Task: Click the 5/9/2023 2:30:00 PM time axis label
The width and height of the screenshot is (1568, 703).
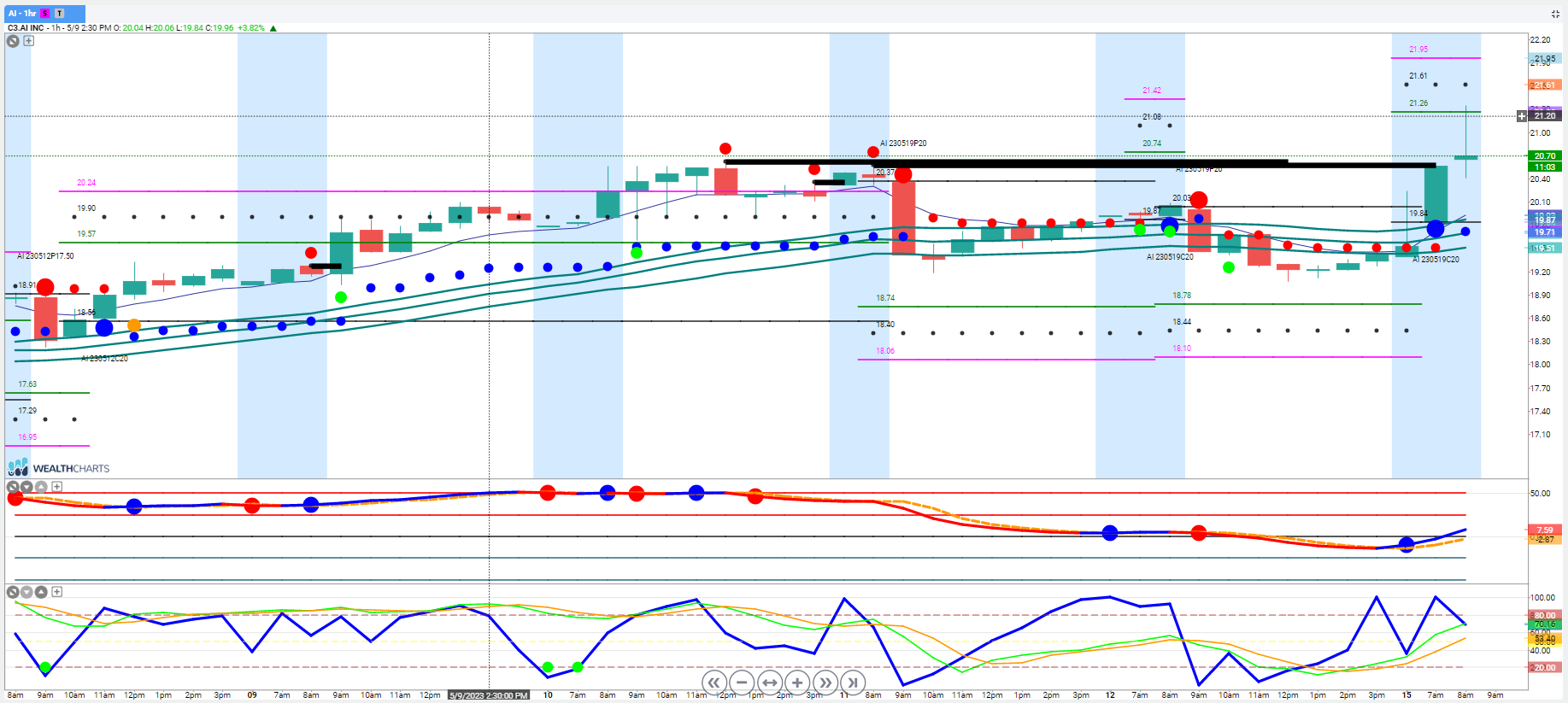Action: [489, 695]
